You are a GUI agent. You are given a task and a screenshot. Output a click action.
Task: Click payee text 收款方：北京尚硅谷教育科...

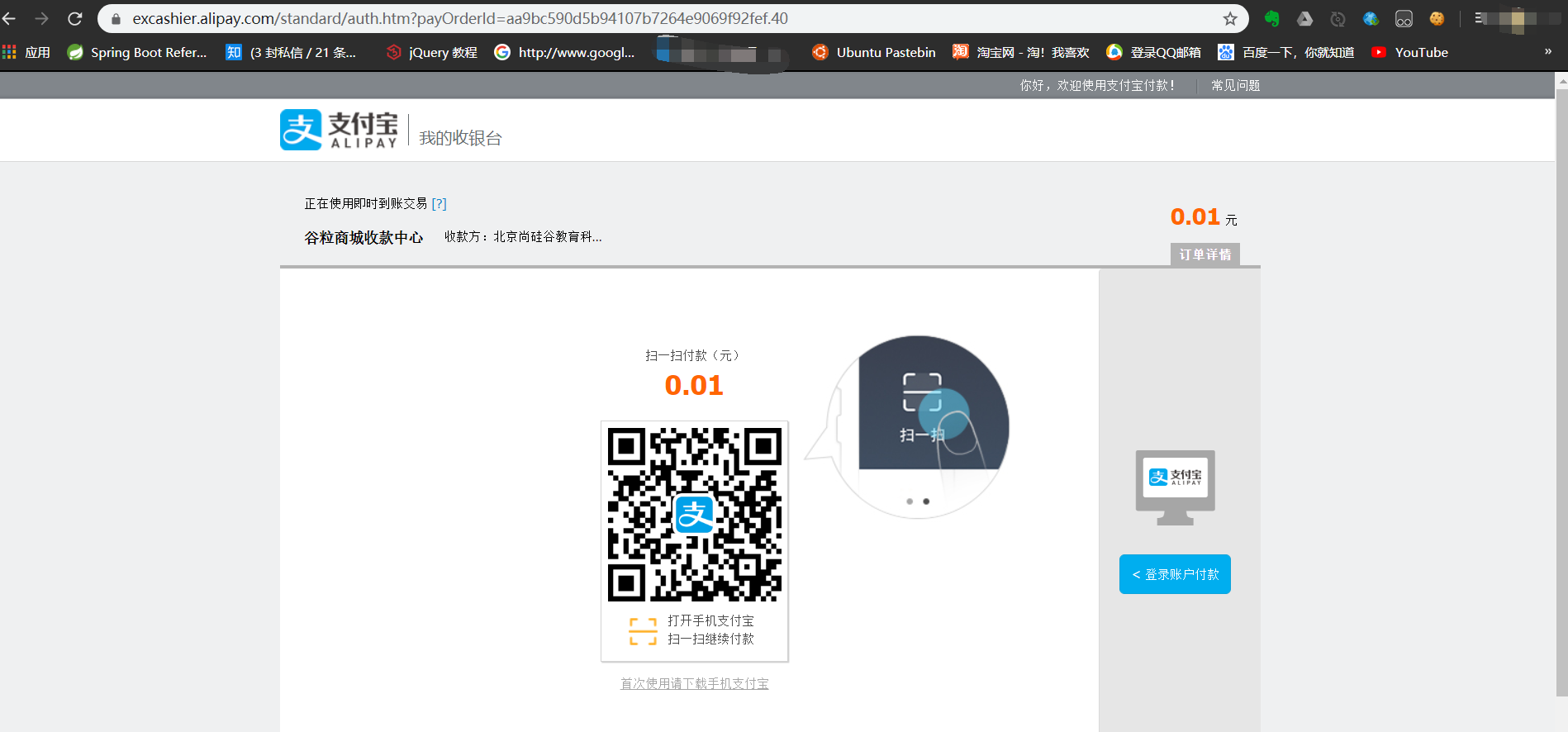523,236
